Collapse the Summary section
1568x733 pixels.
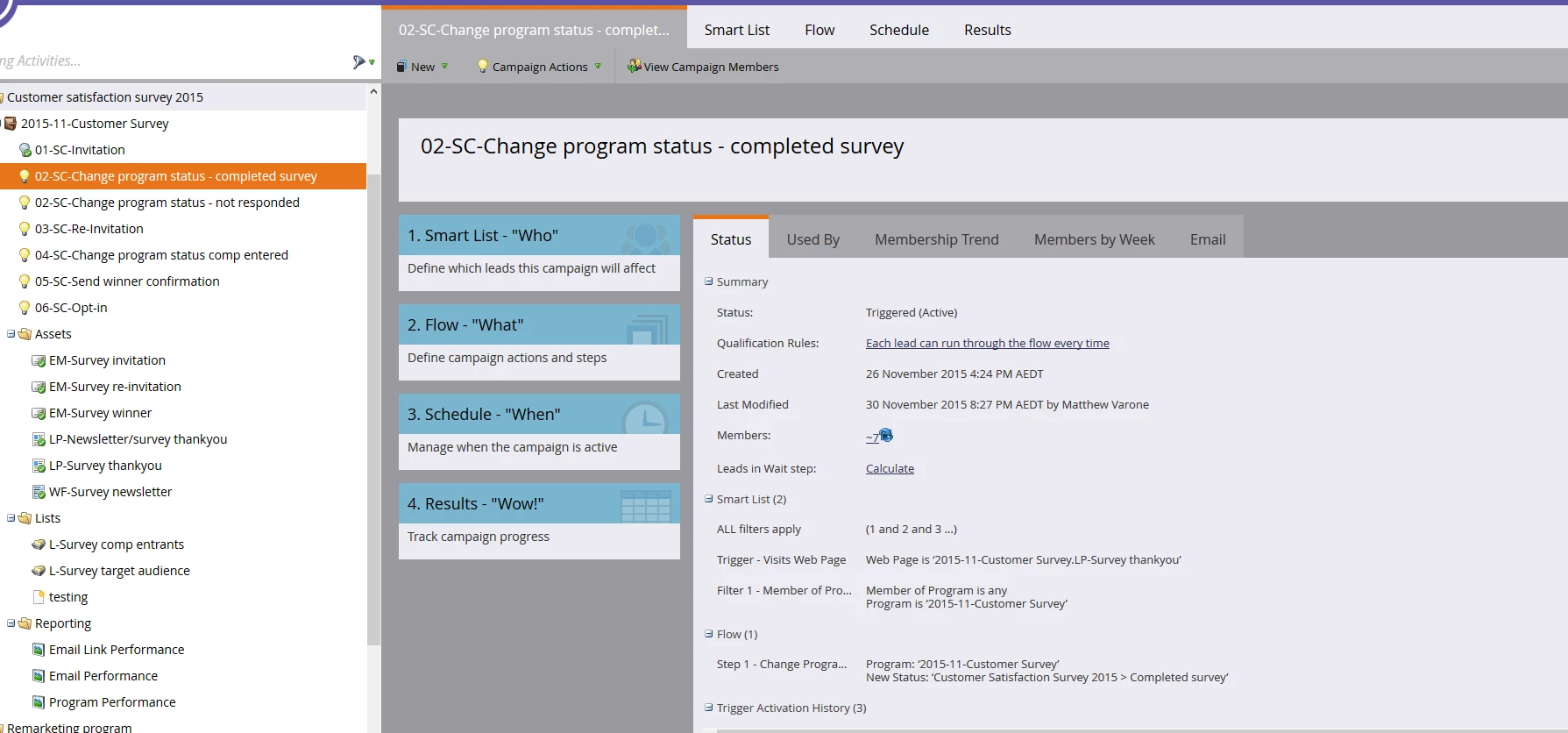[709, 281]
